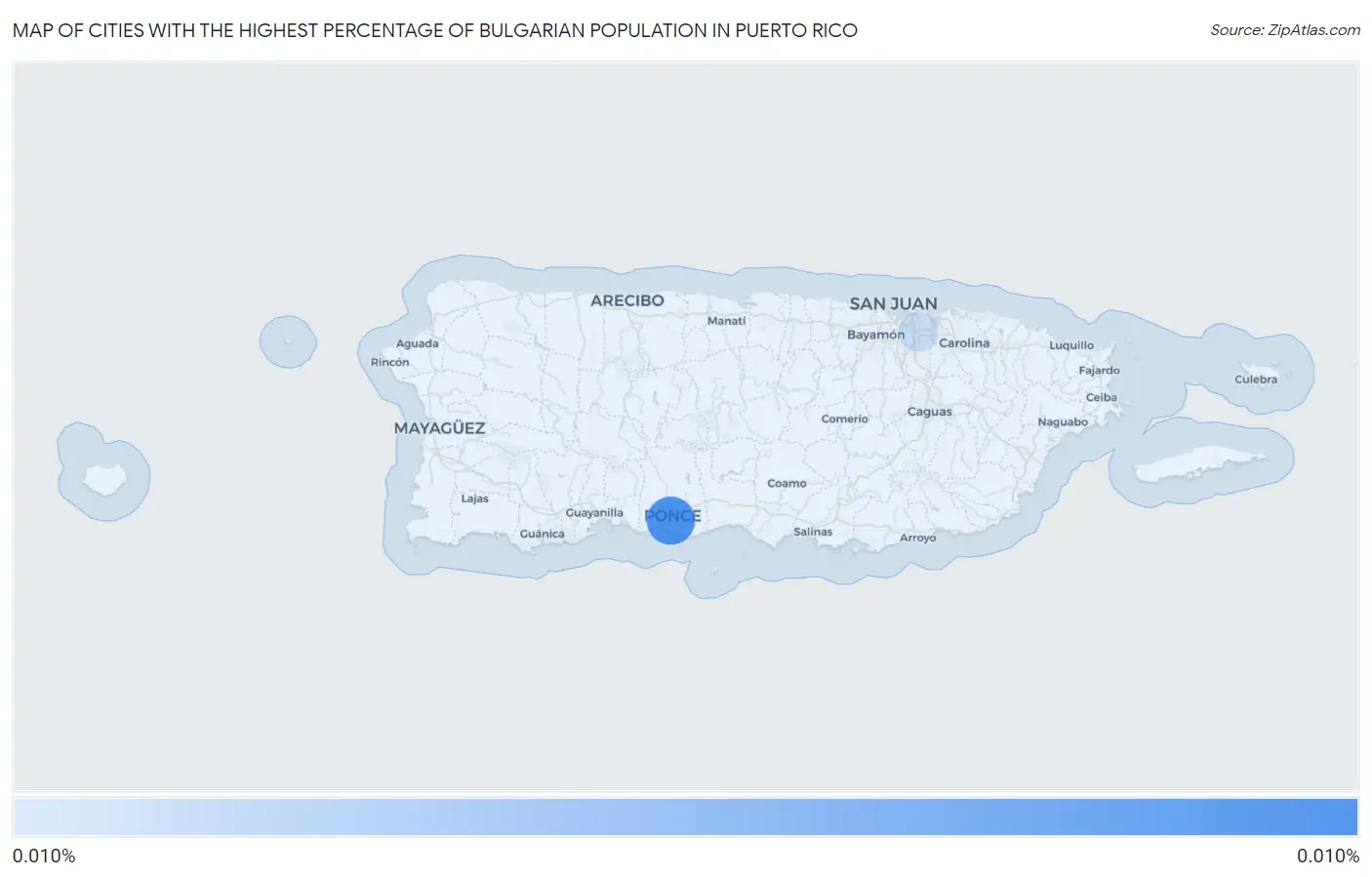The width and height of the screenshot is (1372, 877).
Task: Click the Fajardo map label
Action: click(x=1099, y=371)
